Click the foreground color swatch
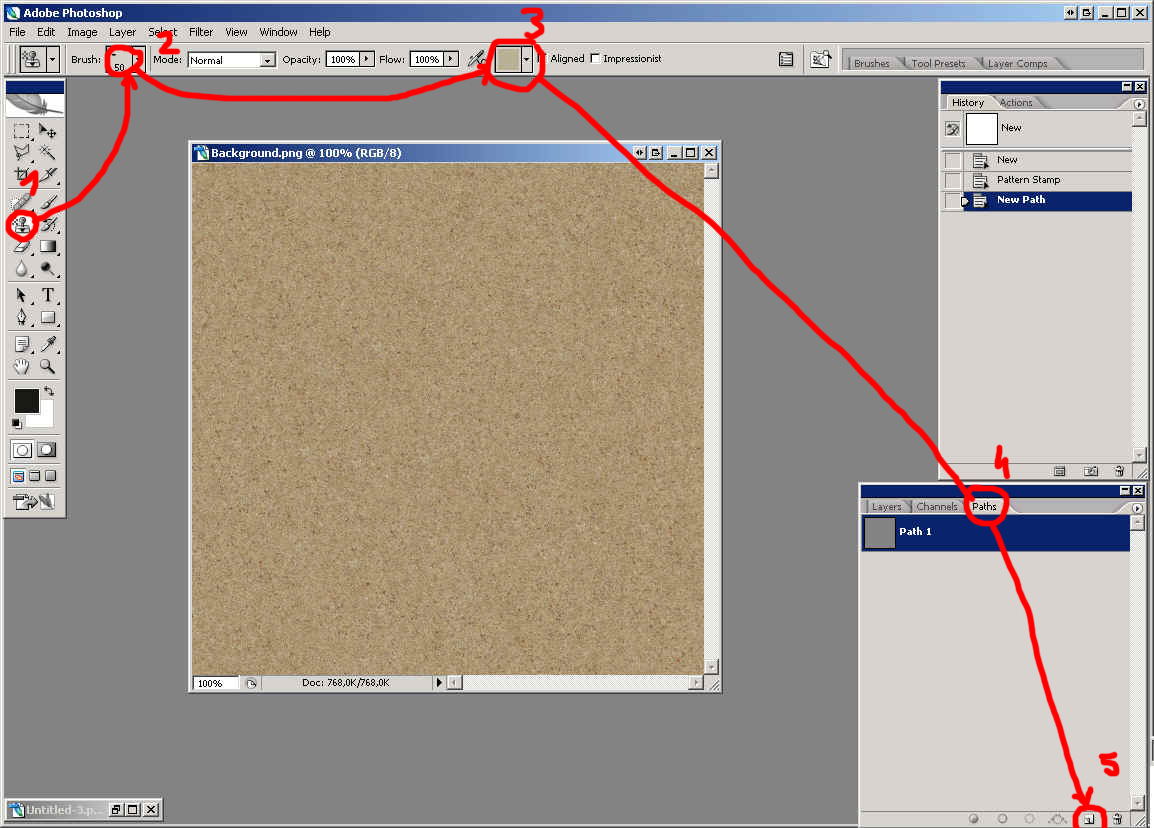 pos(26,401)
